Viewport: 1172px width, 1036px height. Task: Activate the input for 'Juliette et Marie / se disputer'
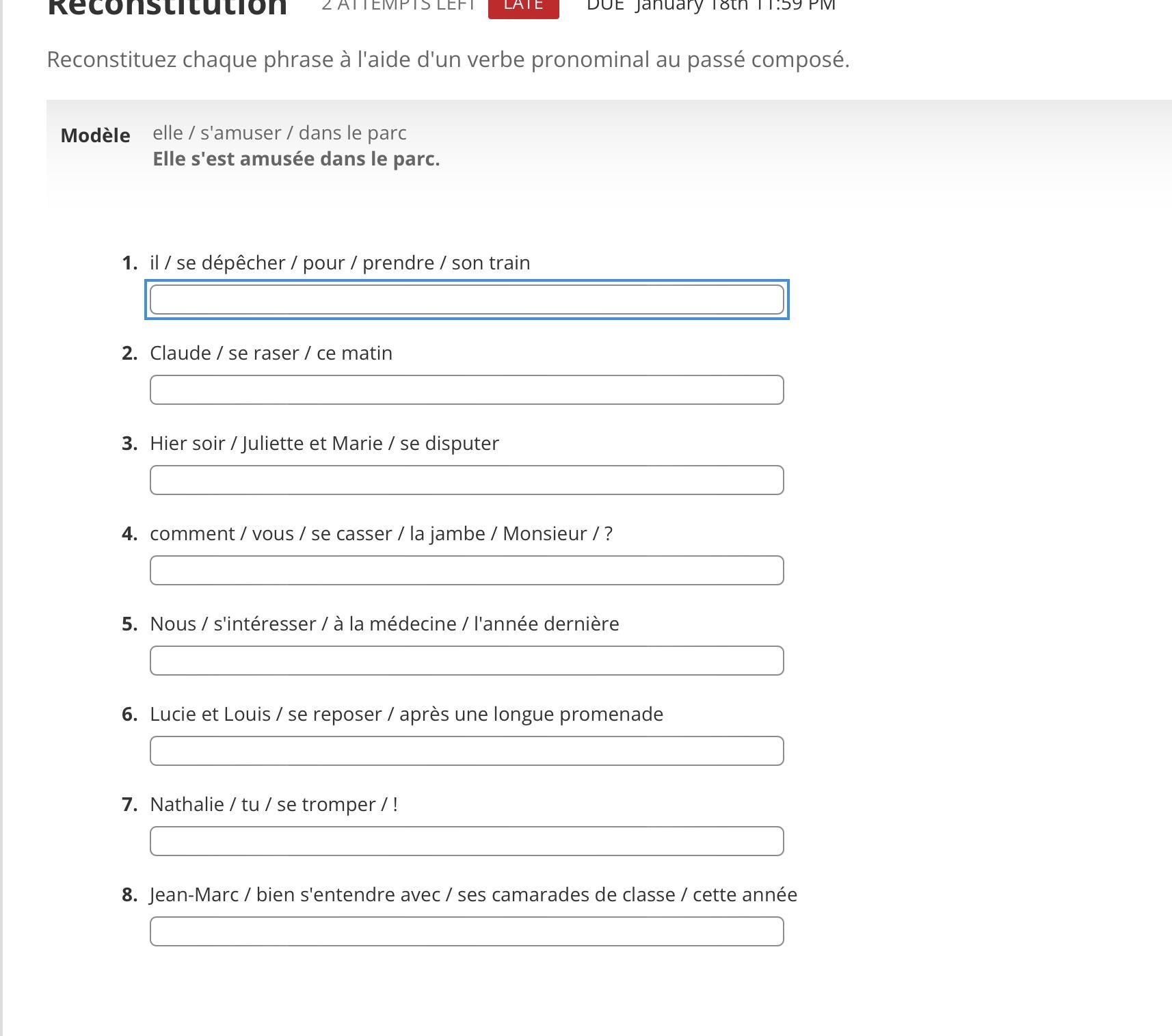click(x=467, y=480)
